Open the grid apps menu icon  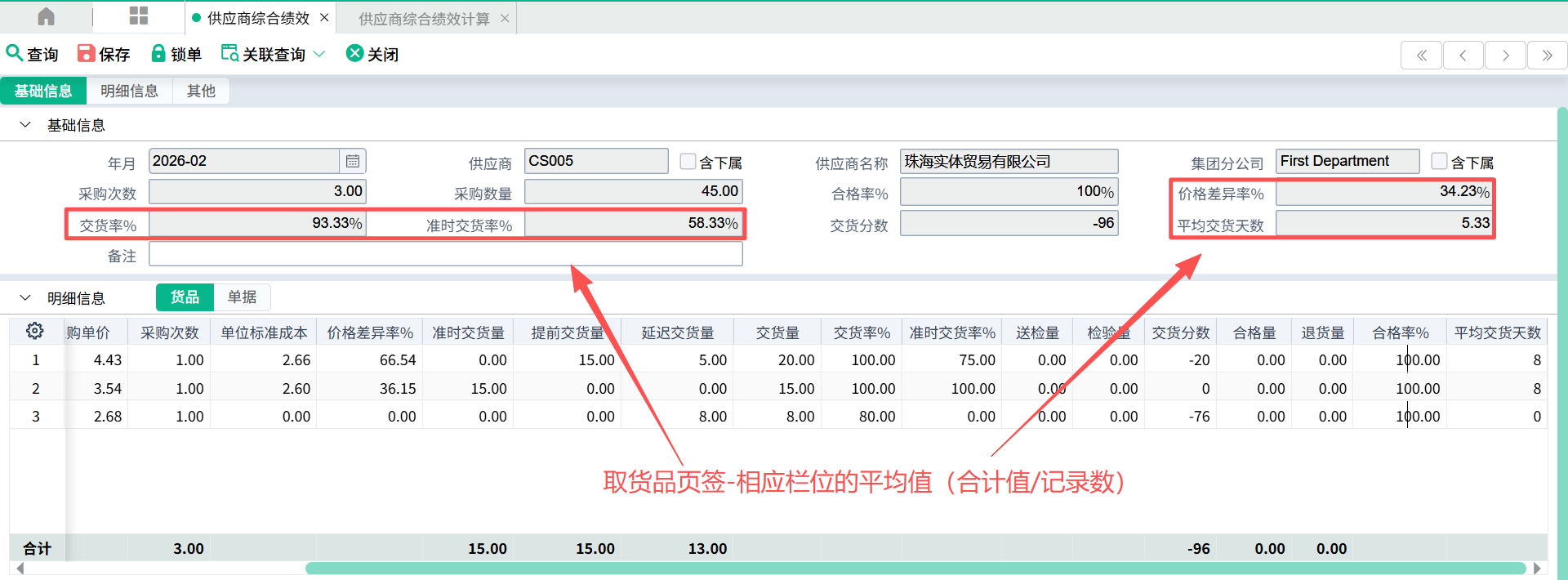[x=139, y=16]
